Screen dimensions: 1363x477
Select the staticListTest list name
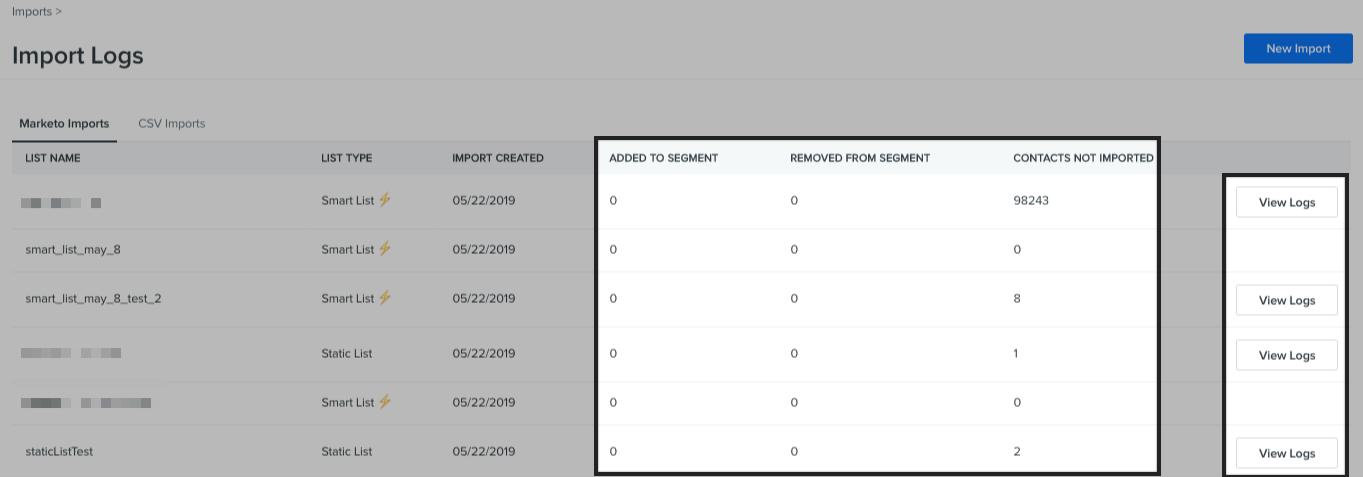[59, 452]
